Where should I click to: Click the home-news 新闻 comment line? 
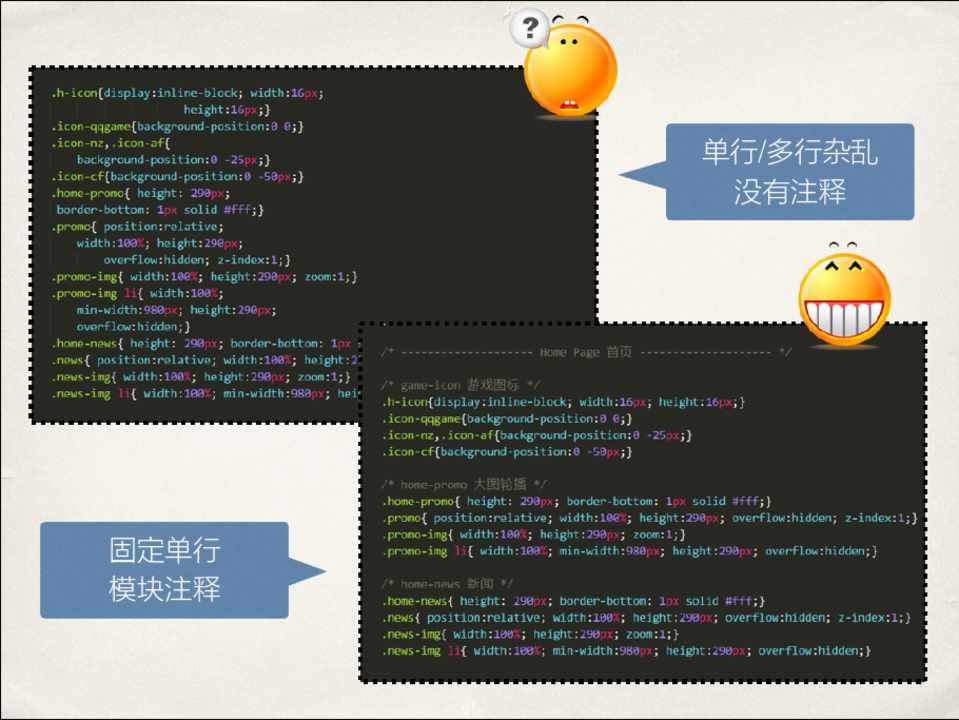pos(447,583)
